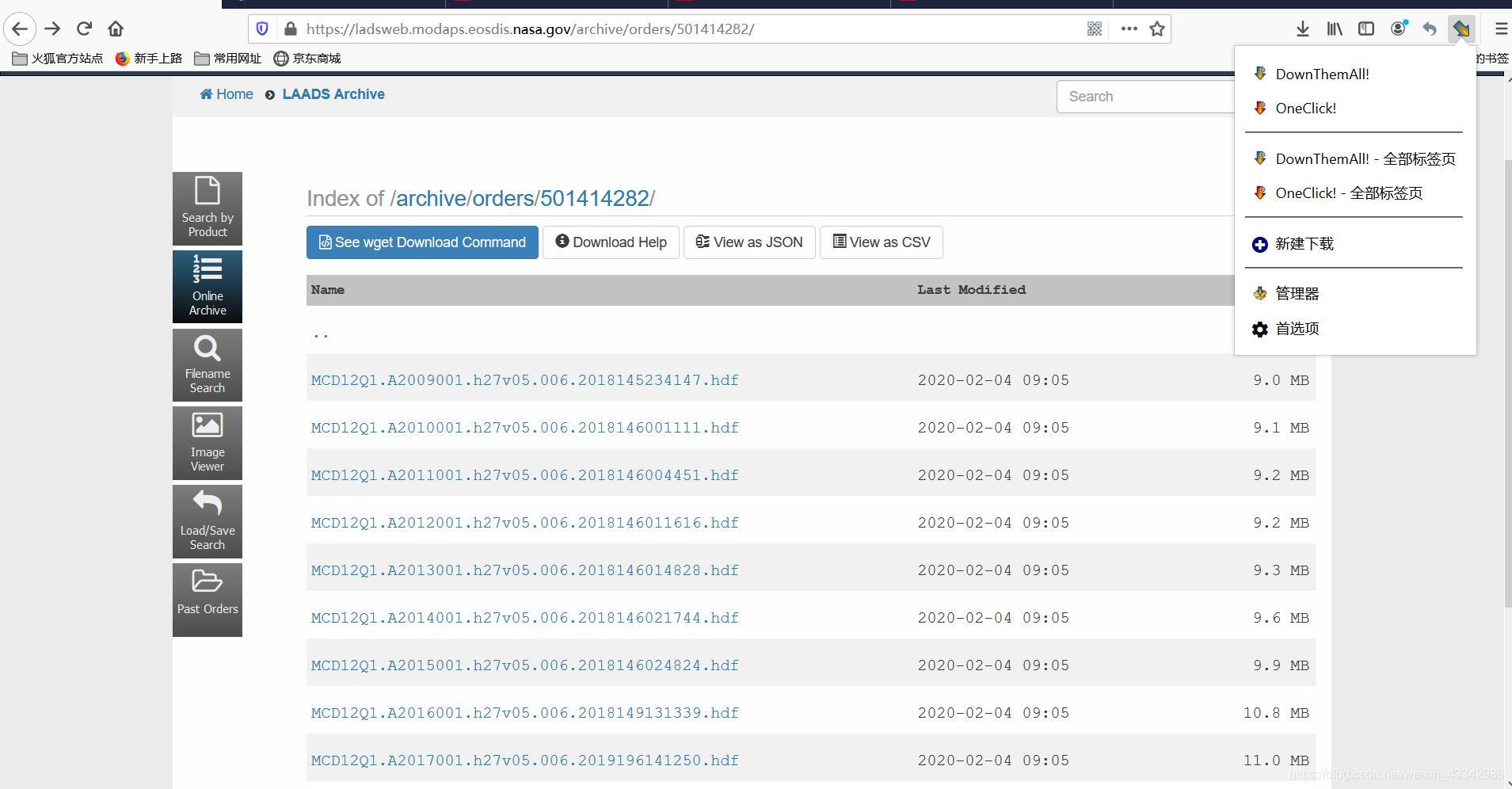The width and height of the screenshot is (1512, 789).
Task: Download MCD12Q1.A2011001 hdf file link
Action: (x=525, y=475)
